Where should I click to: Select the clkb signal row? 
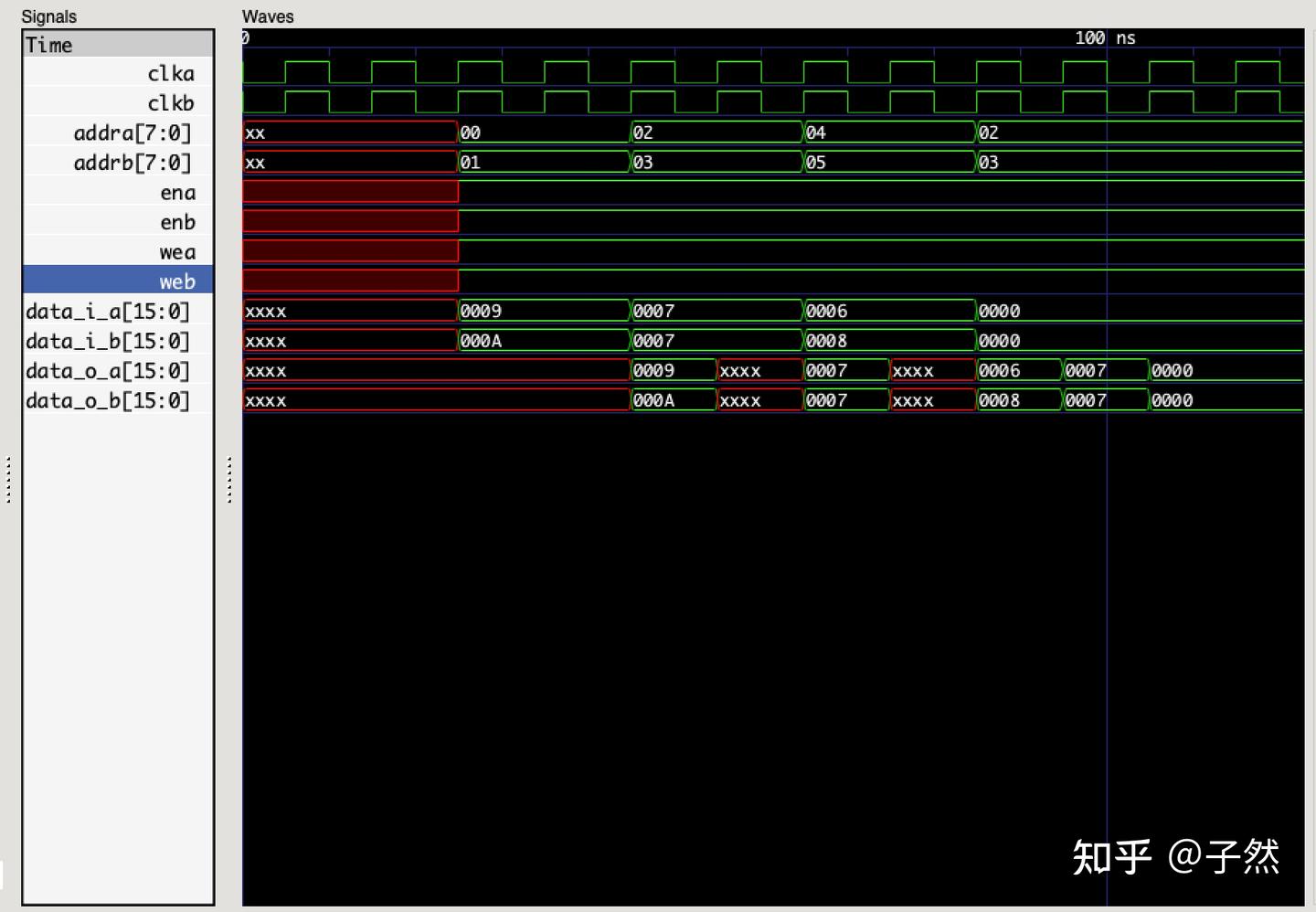pos(170,102)
